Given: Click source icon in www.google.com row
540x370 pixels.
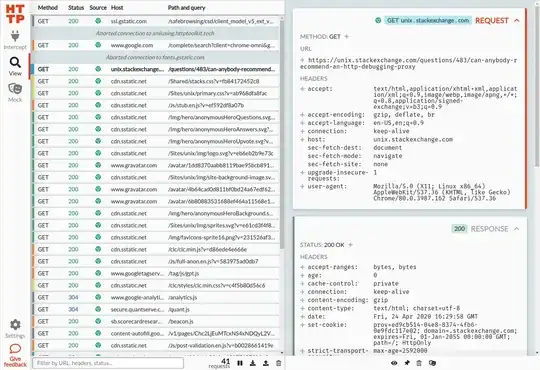Looking at the screenshot, I should (x=98, y=45).
